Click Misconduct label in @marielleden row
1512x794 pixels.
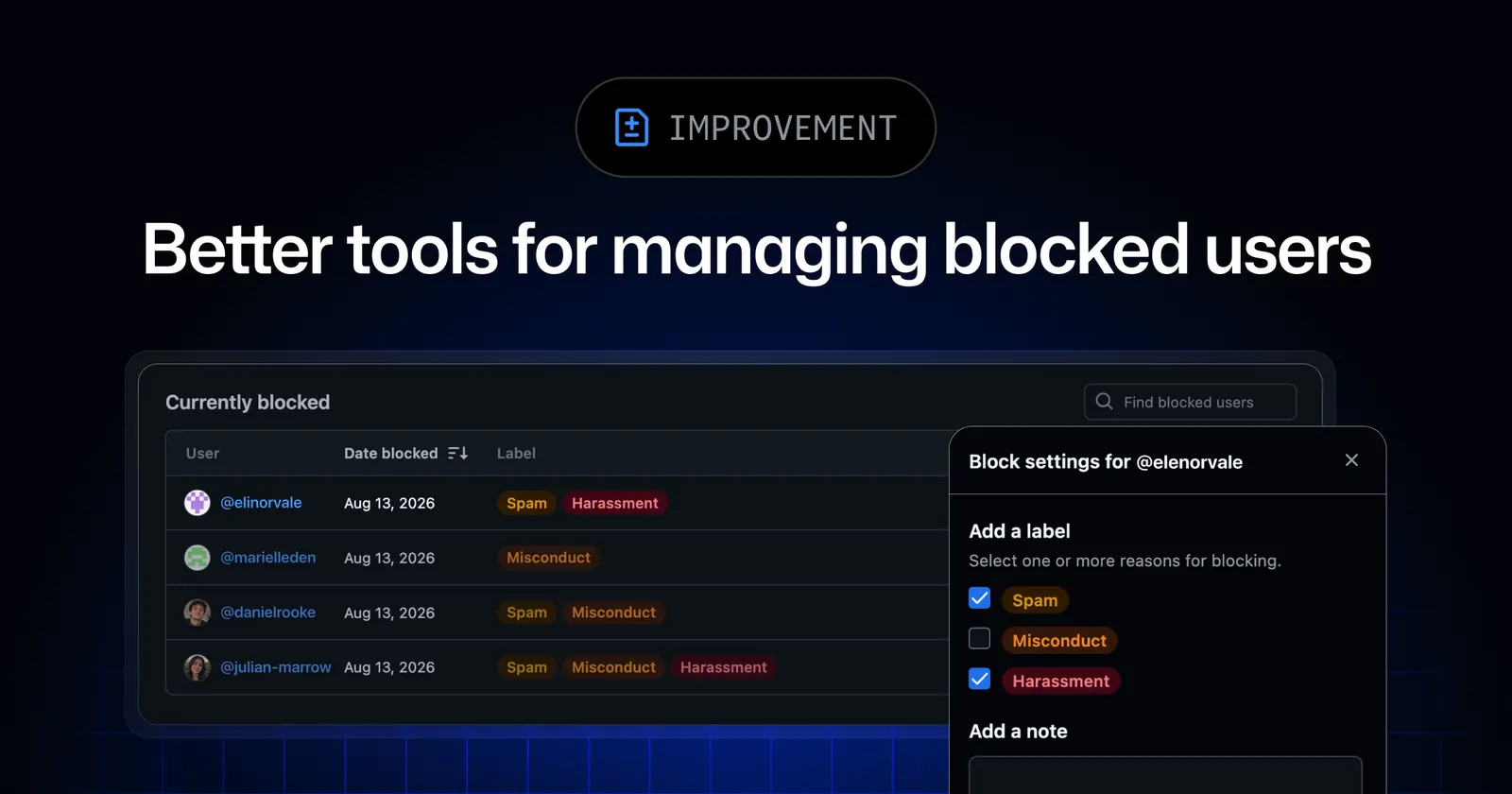(548, 558)
